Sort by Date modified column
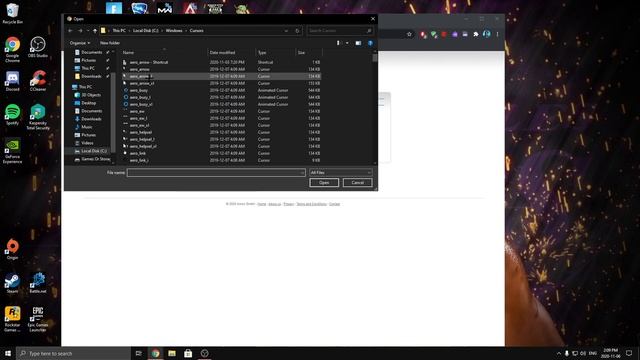 pos(231,53)
